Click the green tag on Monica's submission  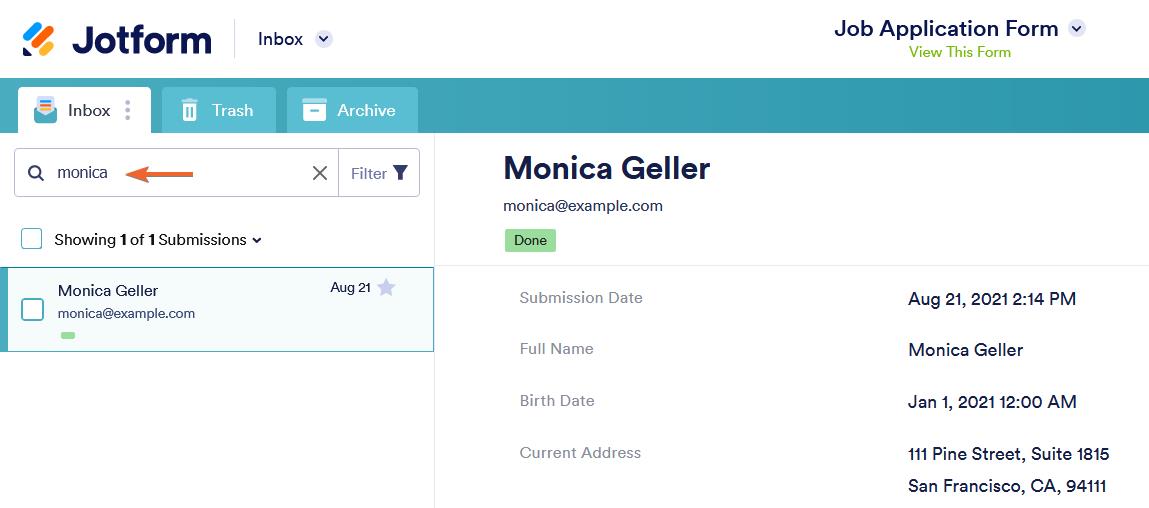68,335
